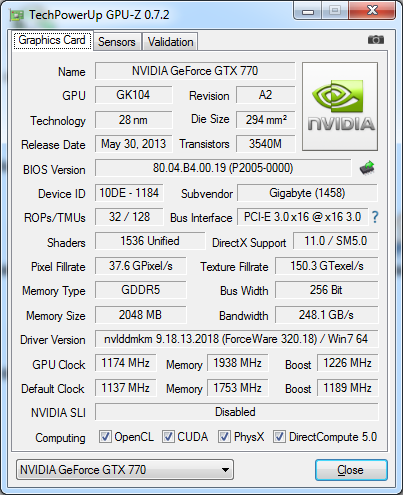Viewport: 403px width, 495px height.
Task: Click the BIOS save chip icon
Action: tap(367, 168)
